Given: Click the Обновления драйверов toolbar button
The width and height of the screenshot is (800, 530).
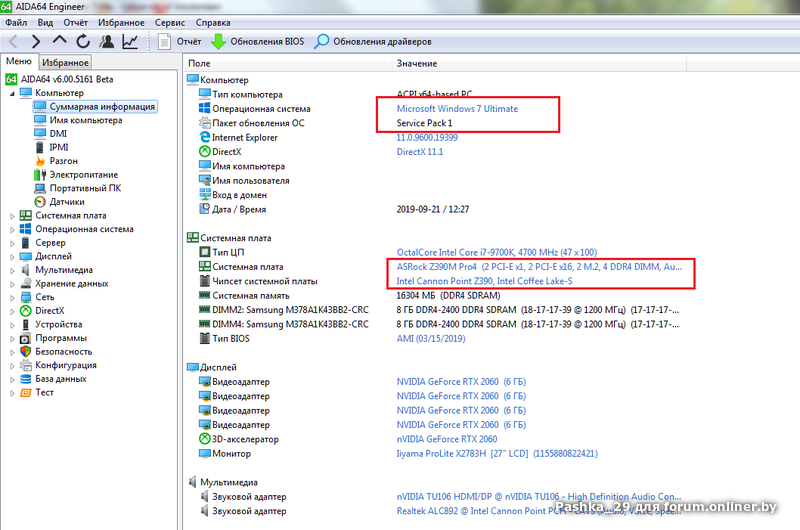Looking at the screenshot, I should point(373,42).
